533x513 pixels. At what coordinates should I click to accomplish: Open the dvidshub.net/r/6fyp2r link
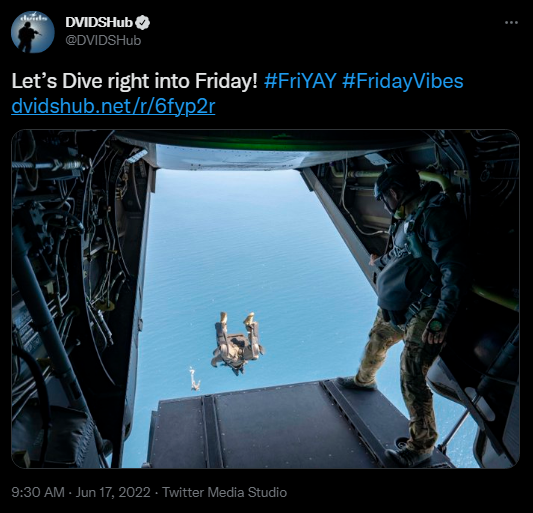(x=113, y=106)
